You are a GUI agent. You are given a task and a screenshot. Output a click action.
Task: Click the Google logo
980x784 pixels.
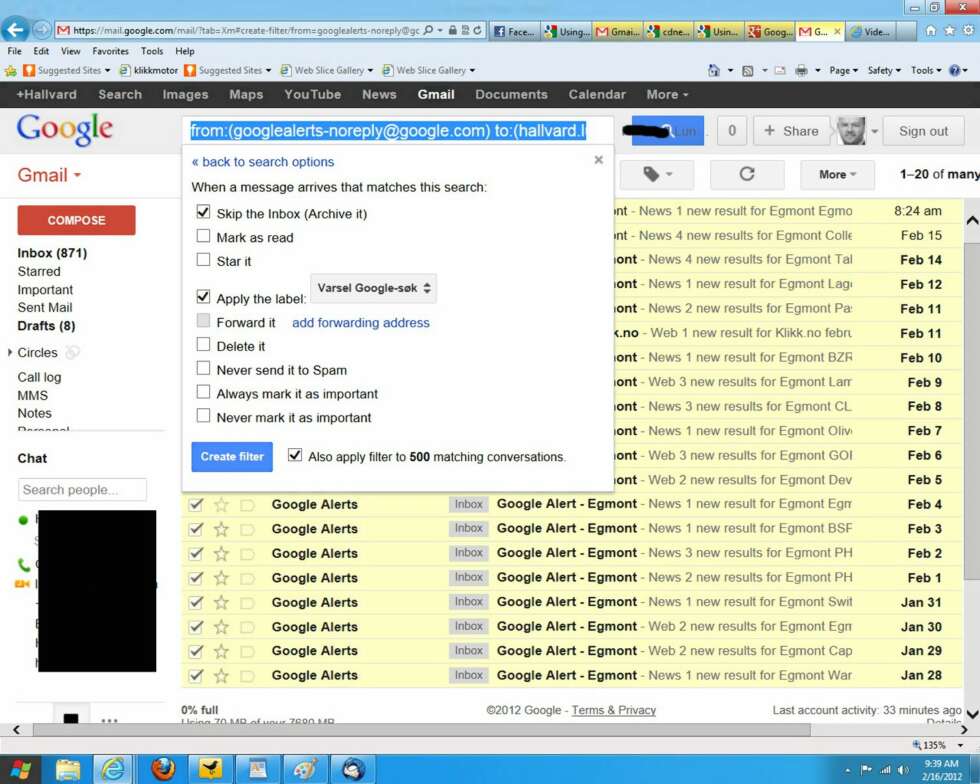point(64,129)
